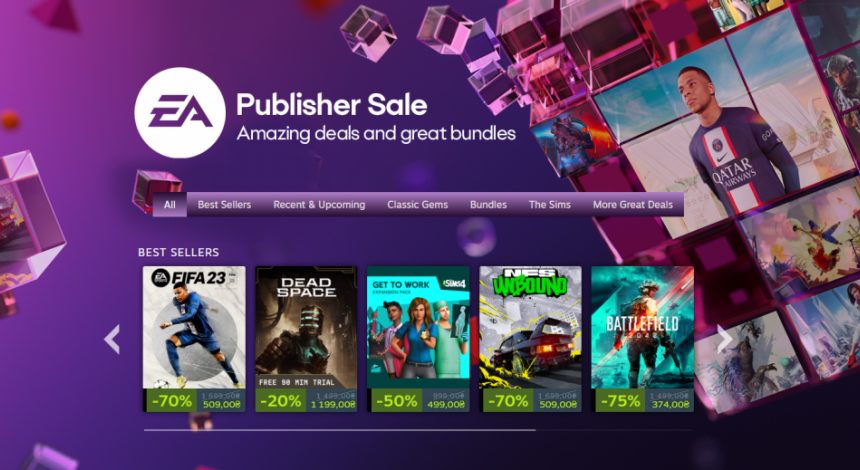The image size is (860, 470).
Task: Click Dead Space -20% price tag
Action: pos(306,400)
